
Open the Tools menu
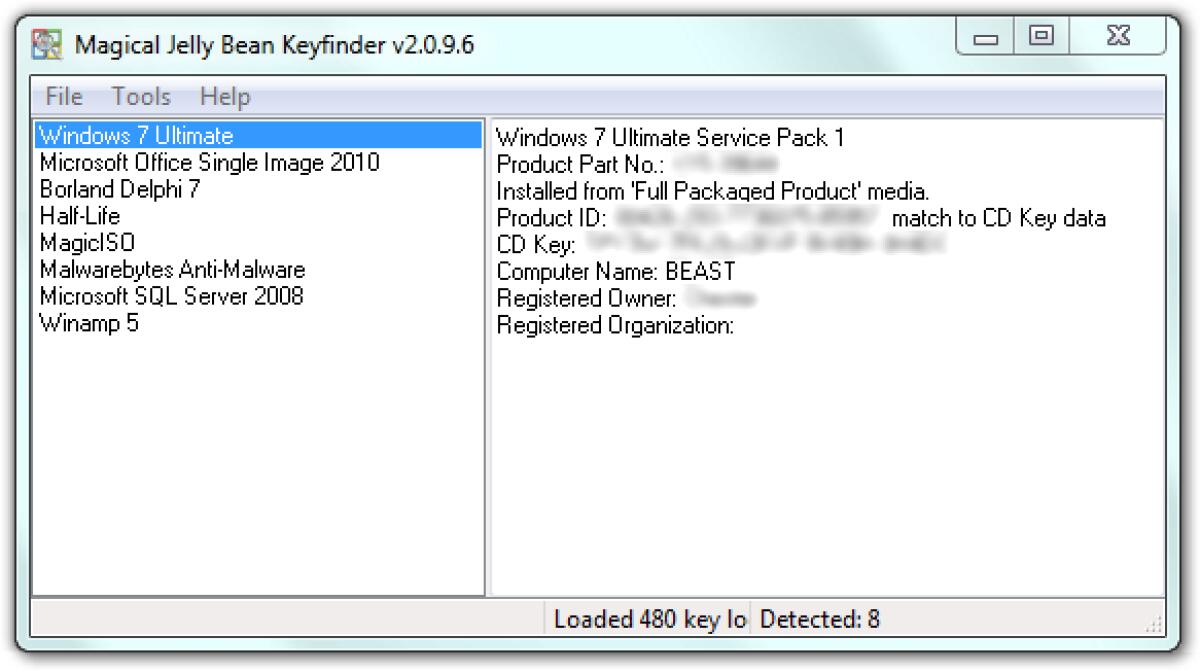pos(141,96)
